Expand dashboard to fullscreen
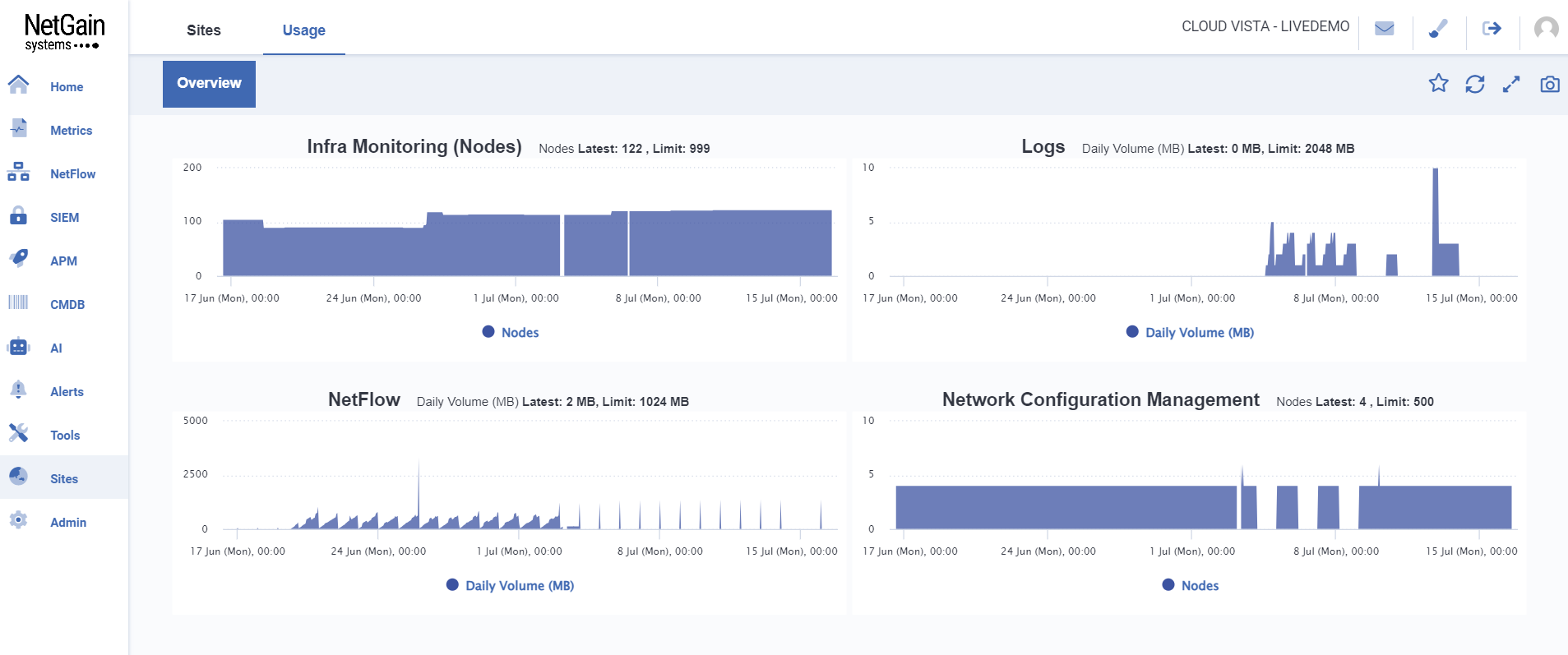 1511,84
